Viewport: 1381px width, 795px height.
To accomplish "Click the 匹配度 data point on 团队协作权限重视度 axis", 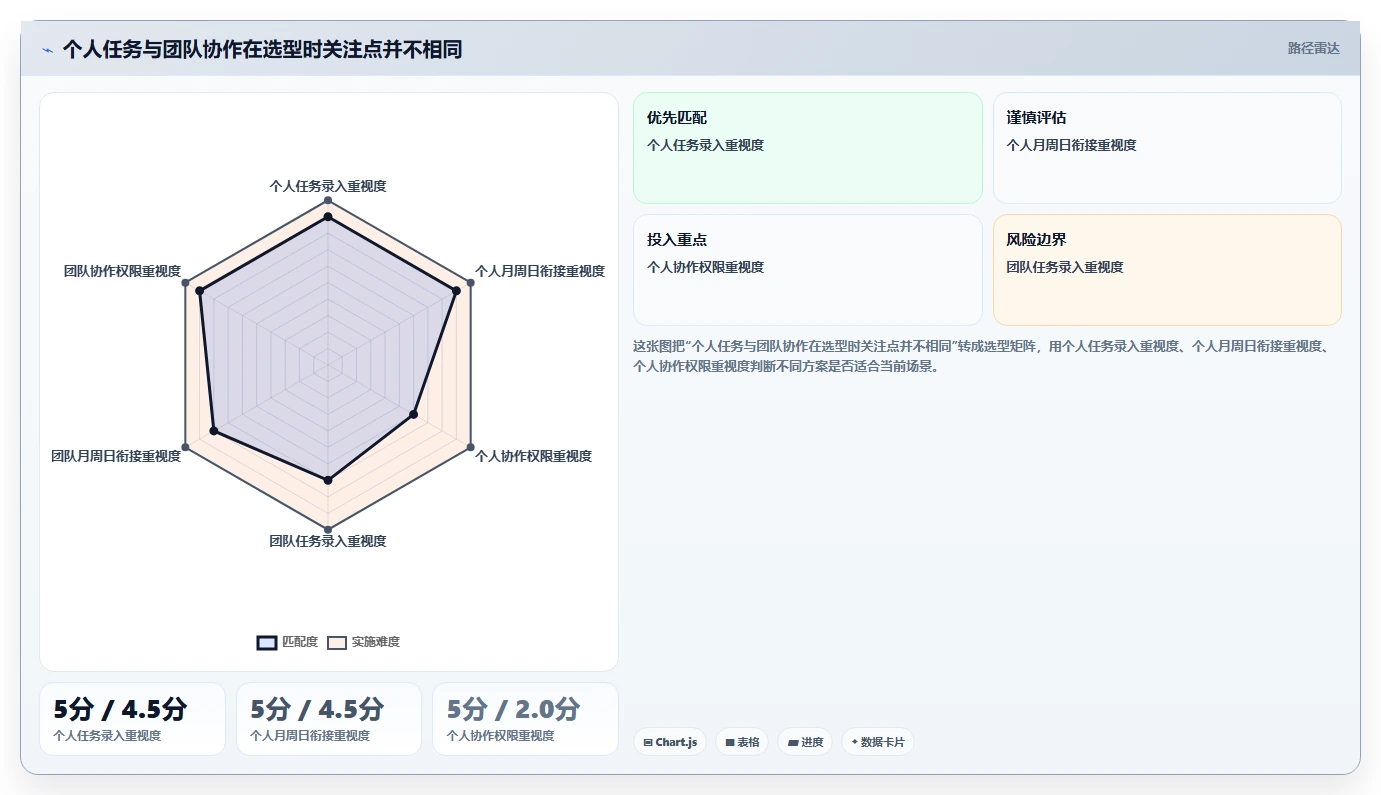I will [200, 291].
